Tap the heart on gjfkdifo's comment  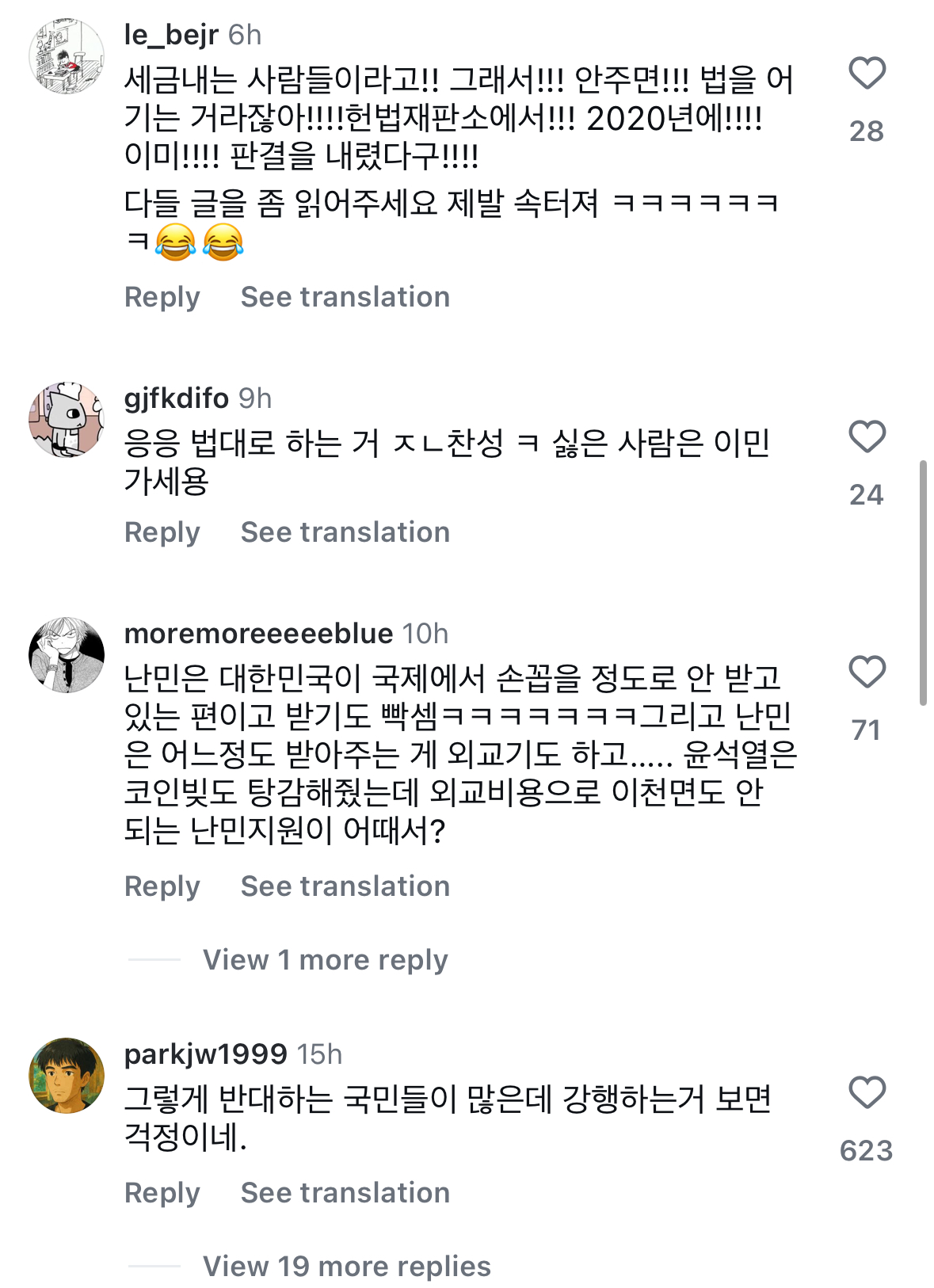tap(867, 437)
